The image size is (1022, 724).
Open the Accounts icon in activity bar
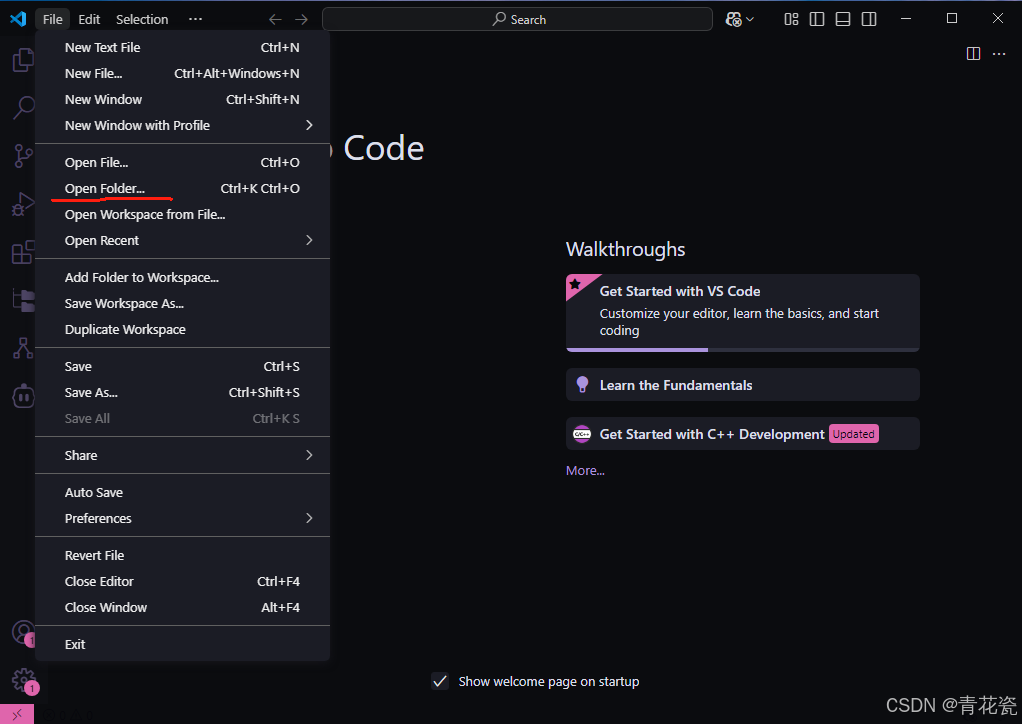(x=23, y=632)
